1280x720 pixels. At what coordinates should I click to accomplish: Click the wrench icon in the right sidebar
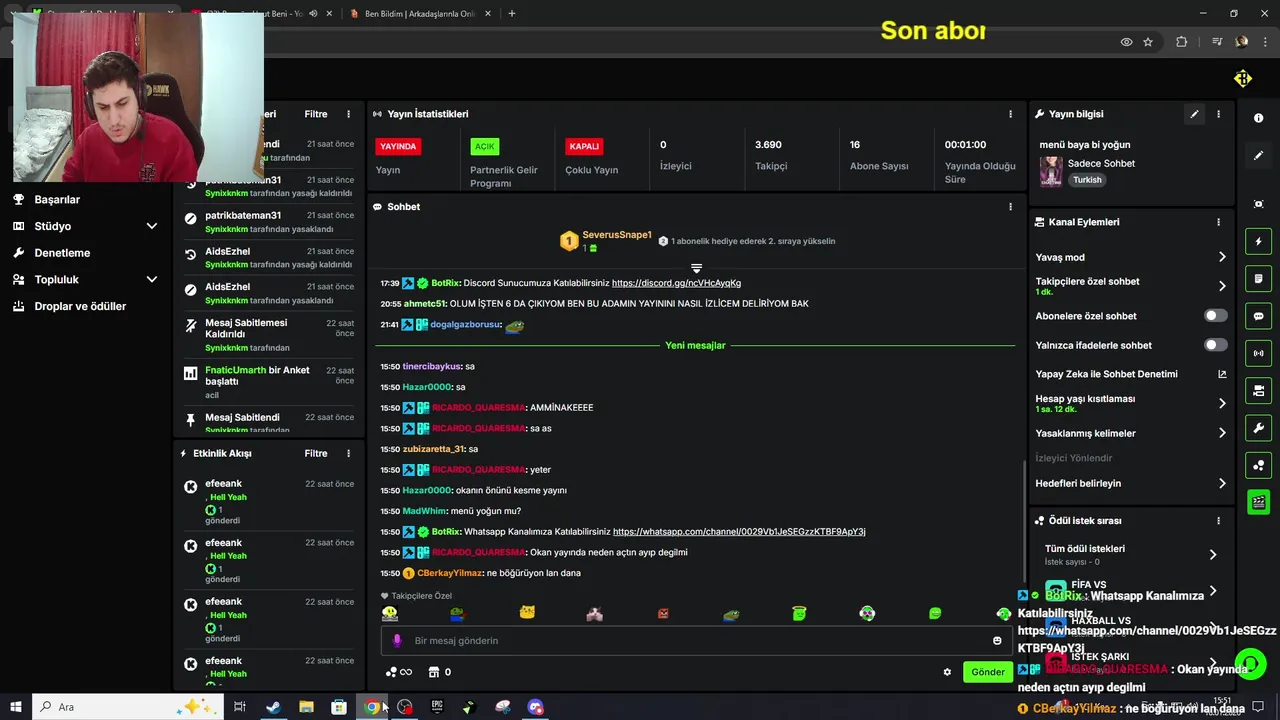(x=1258, y=428)
